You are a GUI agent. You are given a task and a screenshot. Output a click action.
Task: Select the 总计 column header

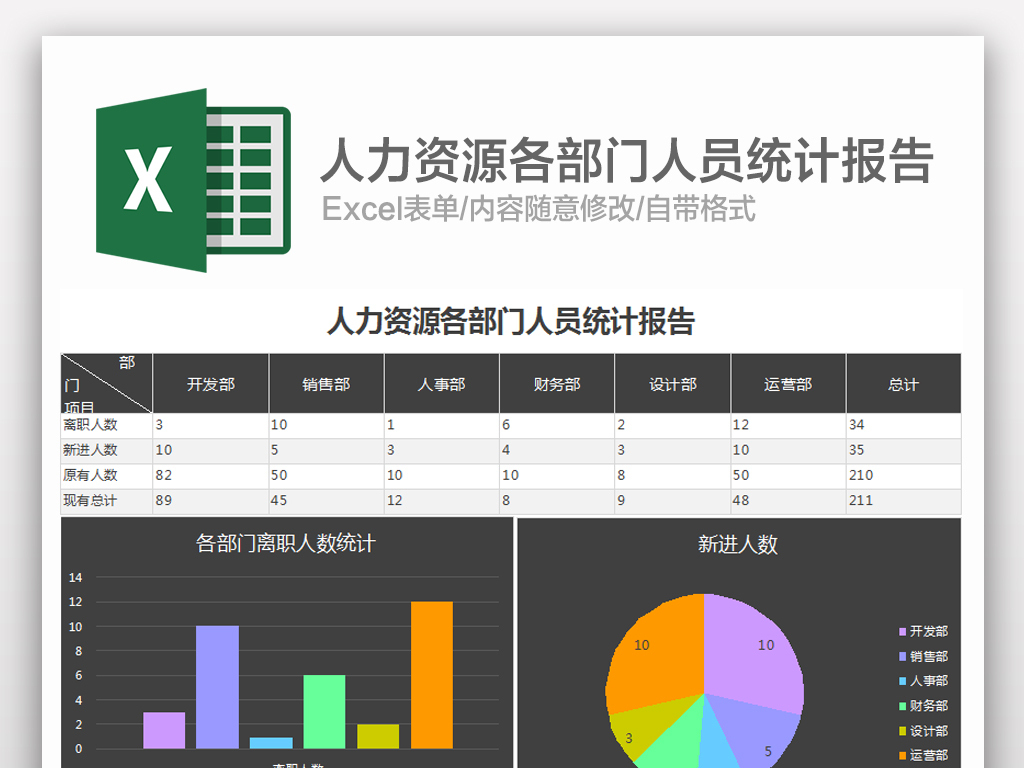pyautogui.click(x=904, y=383)
